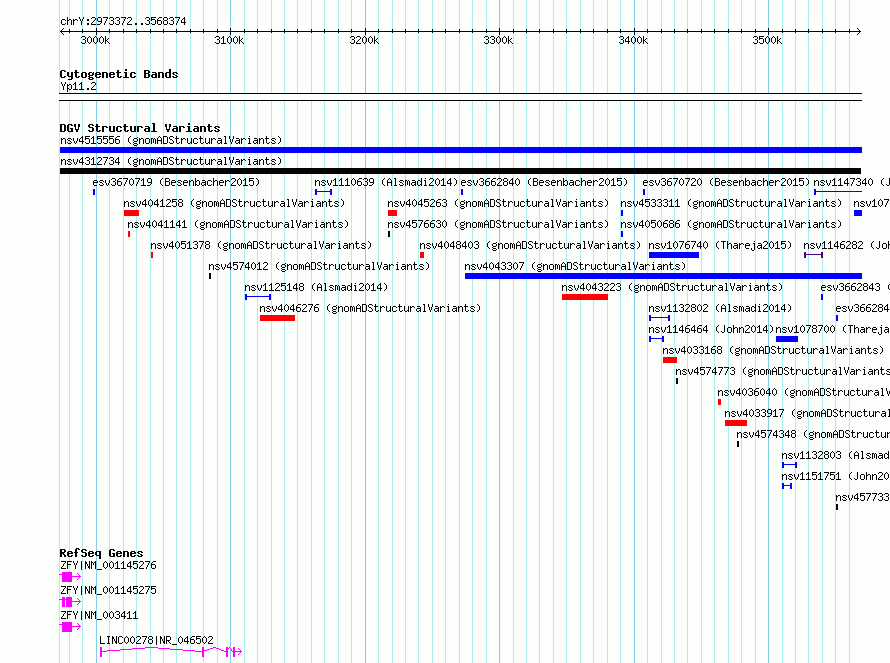
Task: Click the black nsv4312734 variant bar
Action: click(x=460, y=171)
